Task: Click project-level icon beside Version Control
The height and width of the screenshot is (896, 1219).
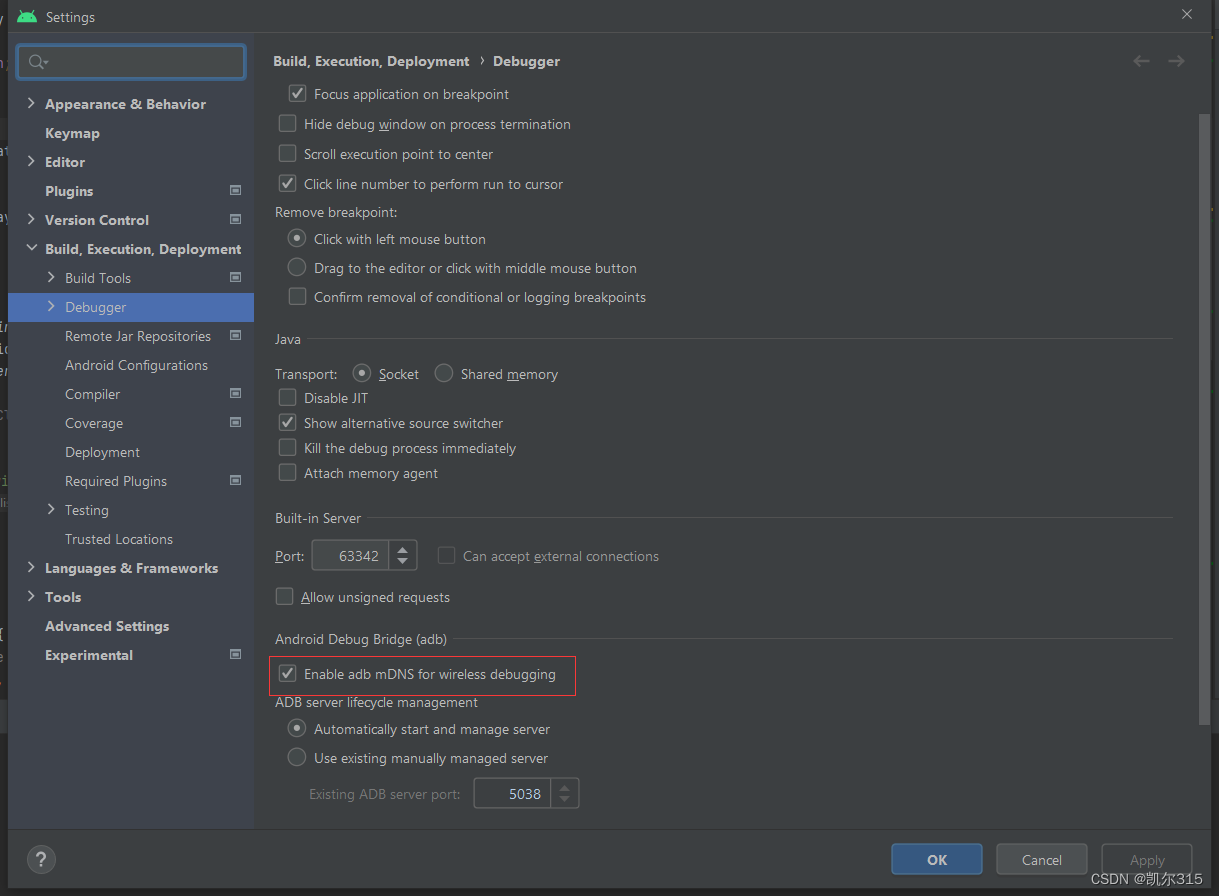Action: [236, 219]
